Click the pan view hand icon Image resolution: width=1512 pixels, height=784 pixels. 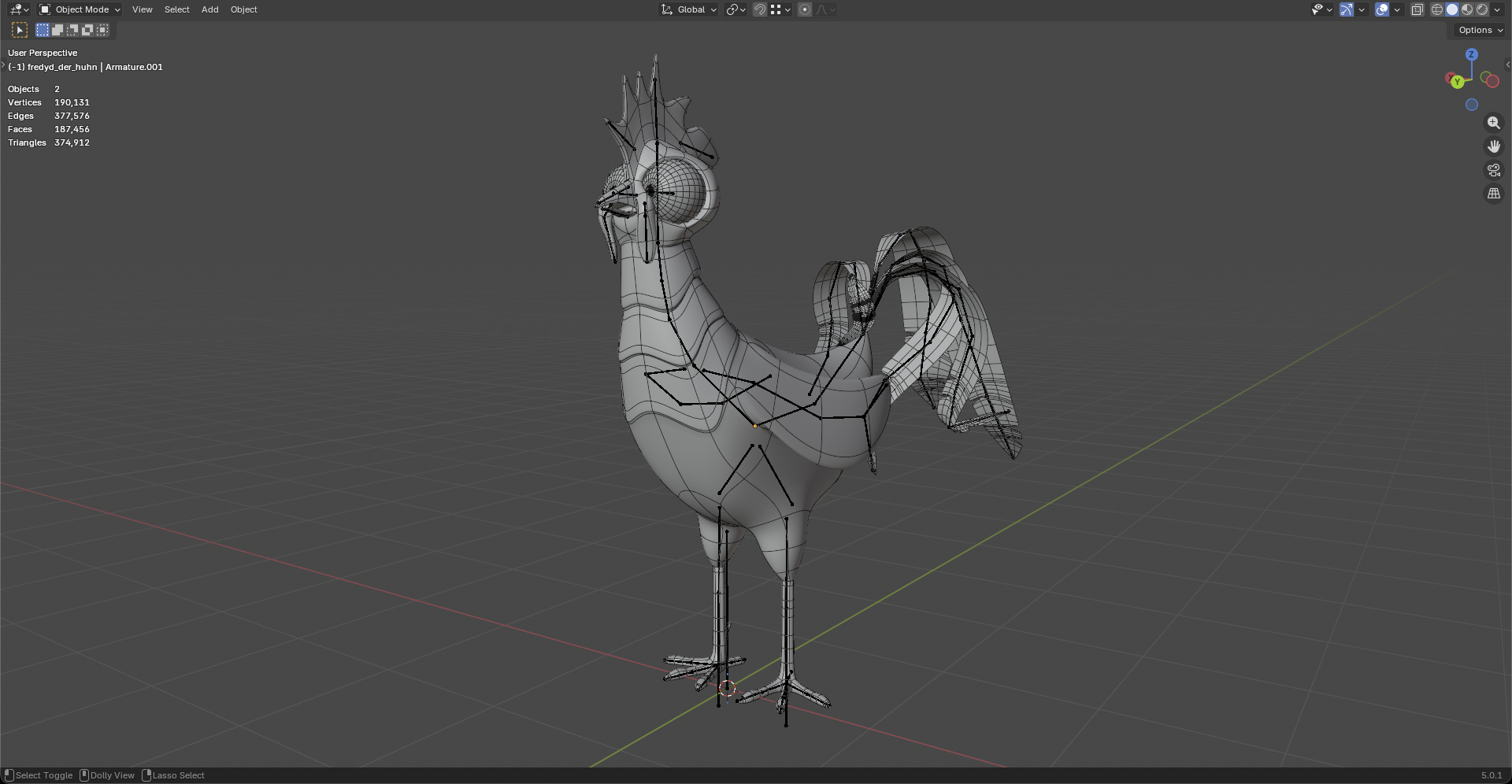(1493, 146)
